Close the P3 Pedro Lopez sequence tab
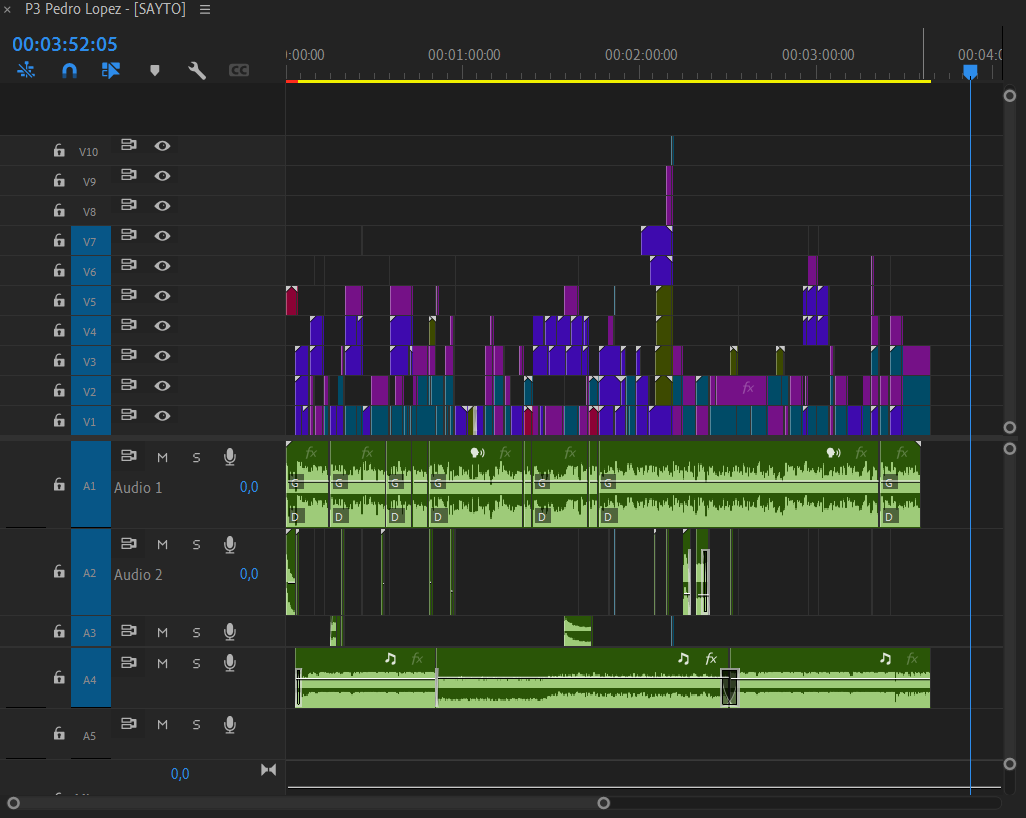This screenshot has height=818, width=1026. click(7, 10)
